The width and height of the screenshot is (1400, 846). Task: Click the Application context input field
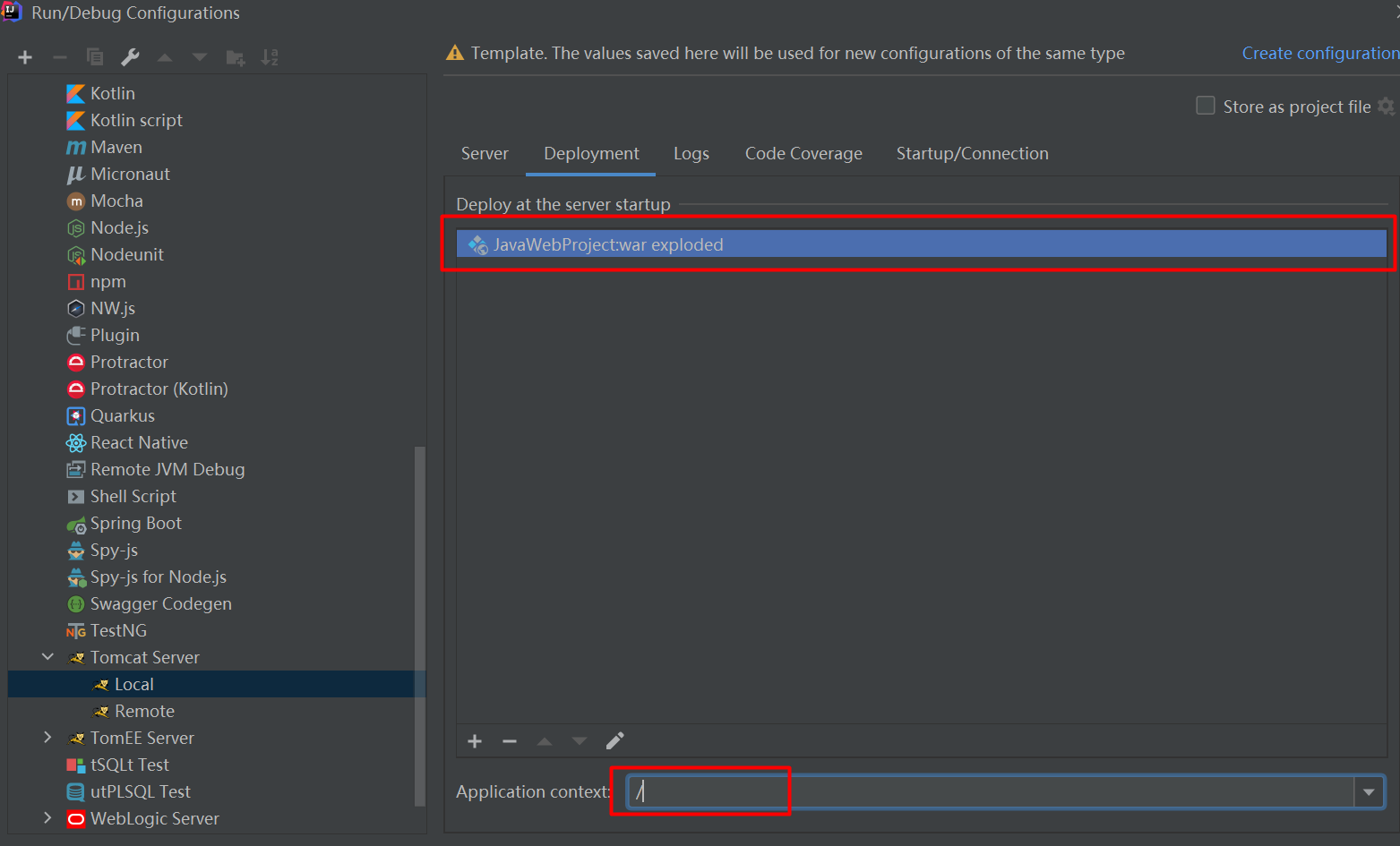coord(991,791)
